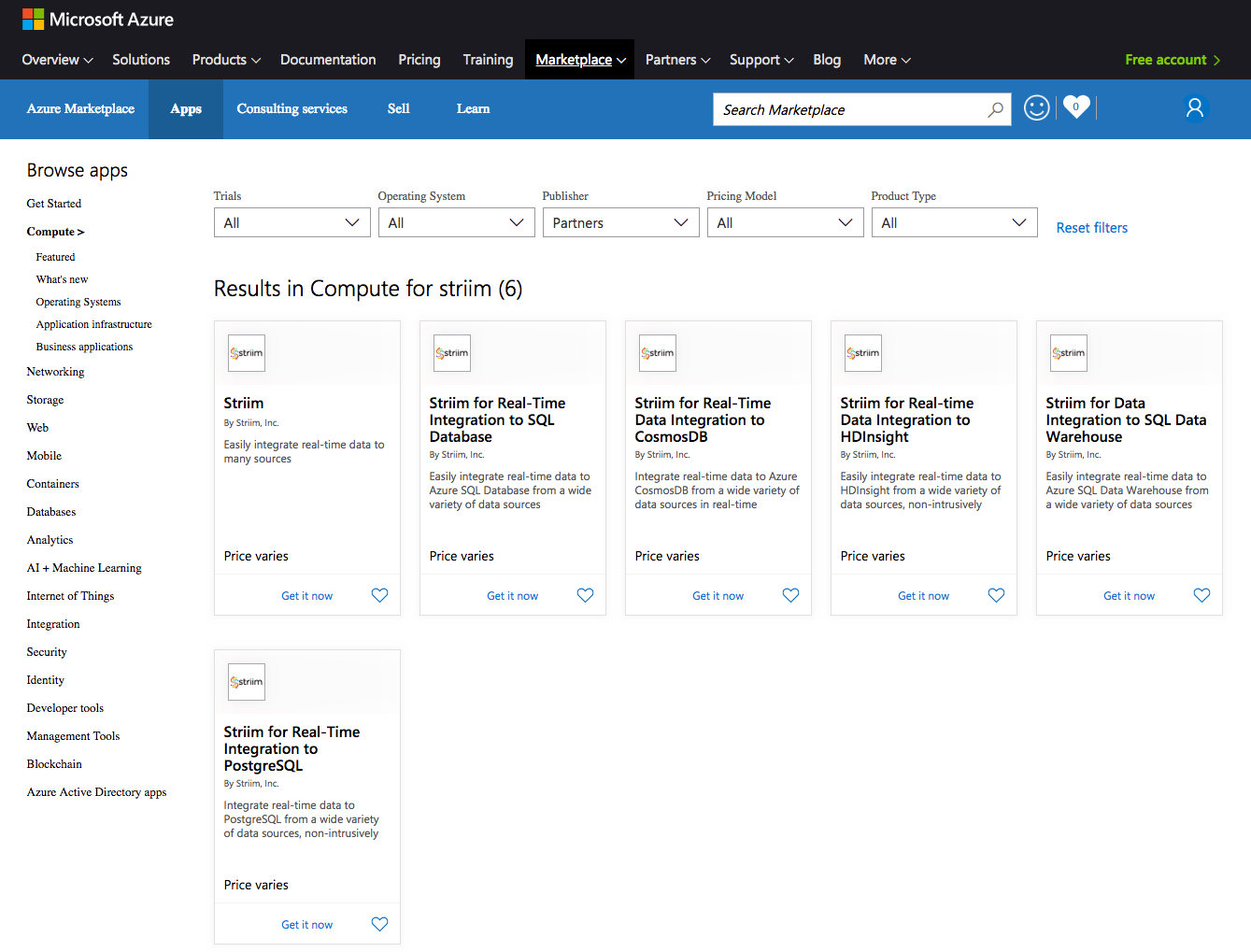Click Get it now for SQL Database
The image size is (1251, 952).
[512, 596]
